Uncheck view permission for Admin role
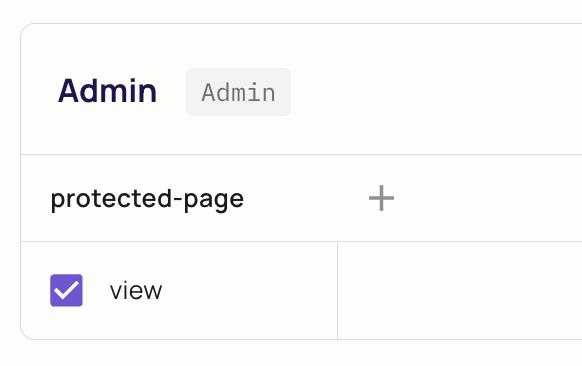This screenshot has width=582, height=366. click(66, 290)
